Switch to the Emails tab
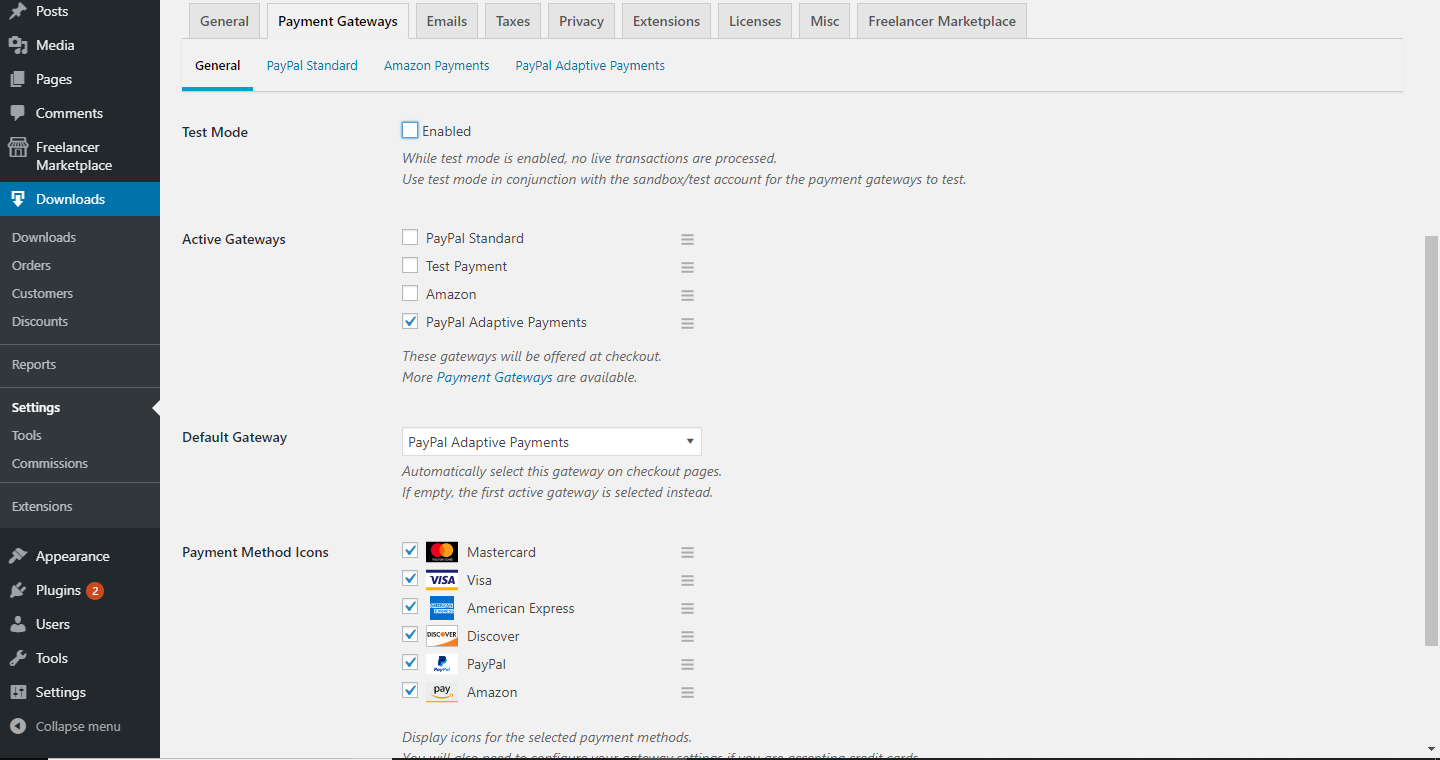The height and width of the screenshot is (760, 1440). (447, 21)
